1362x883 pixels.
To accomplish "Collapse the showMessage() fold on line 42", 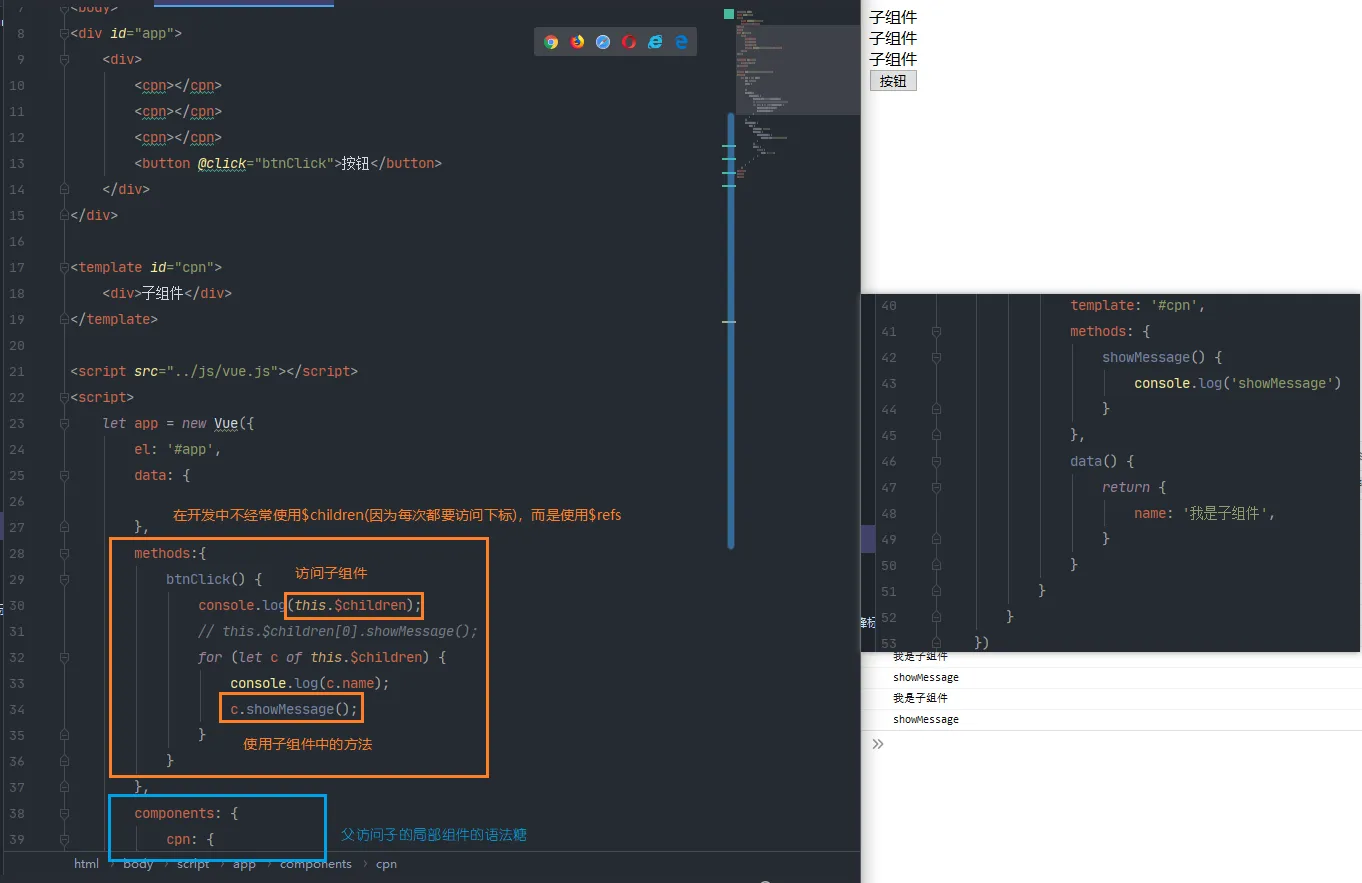I will (937, 357).
